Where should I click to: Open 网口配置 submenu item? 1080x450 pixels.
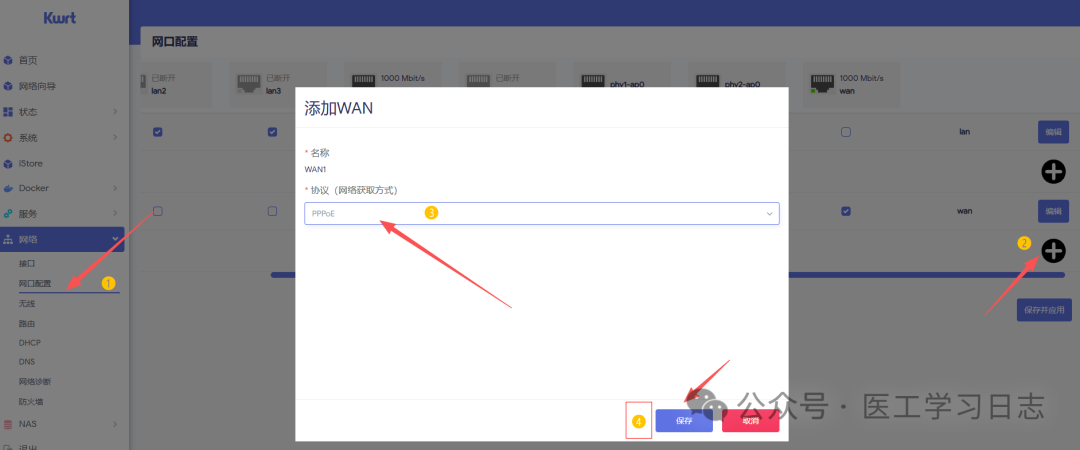point(35,284)
